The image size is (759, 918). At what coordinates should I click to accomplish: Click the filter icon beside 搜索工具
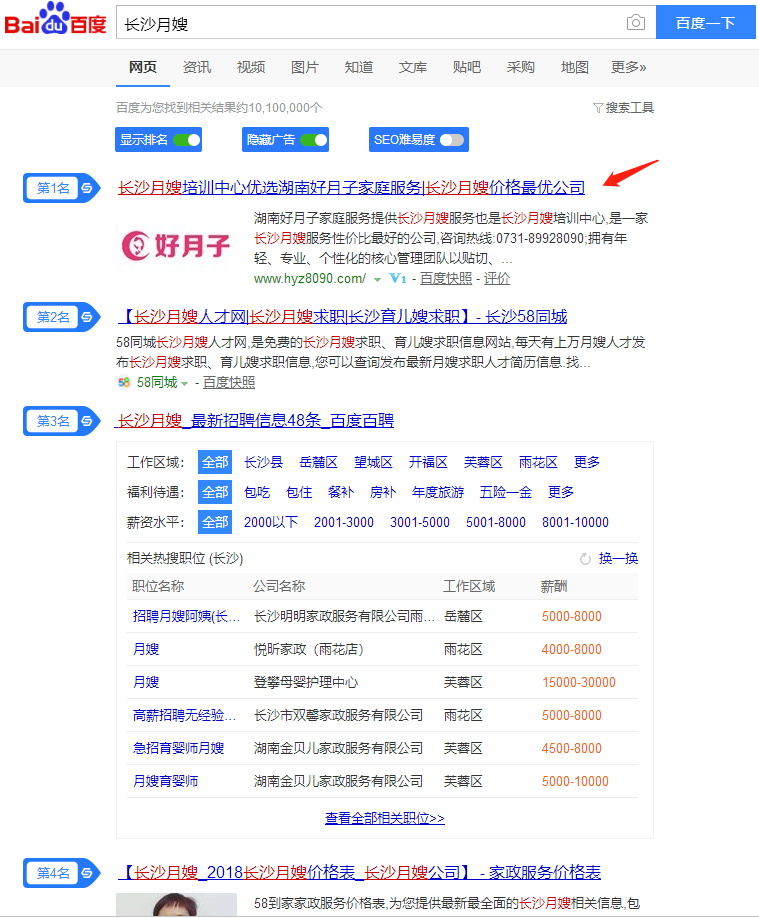598,108
